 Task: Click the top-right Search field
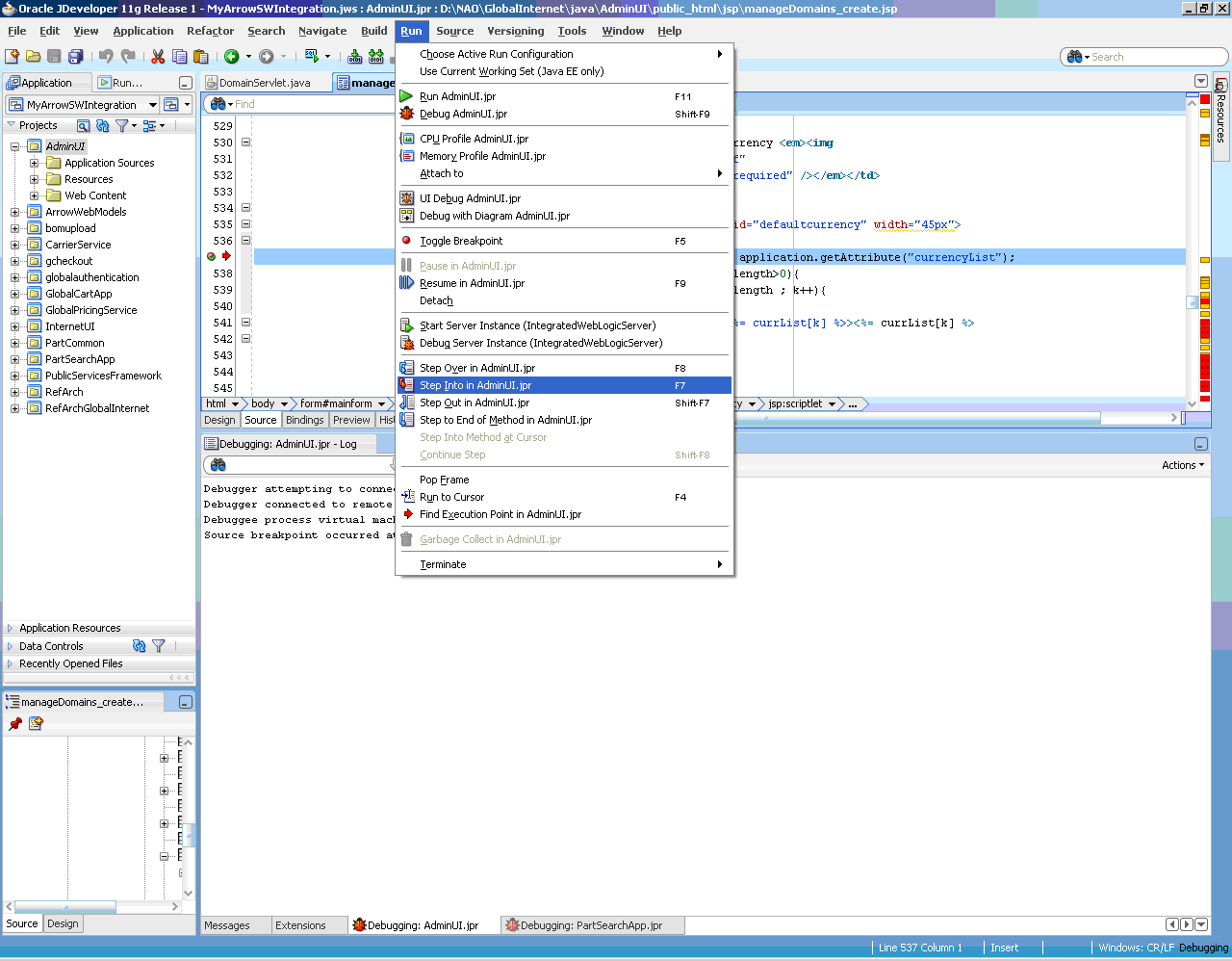(1145, 57)
